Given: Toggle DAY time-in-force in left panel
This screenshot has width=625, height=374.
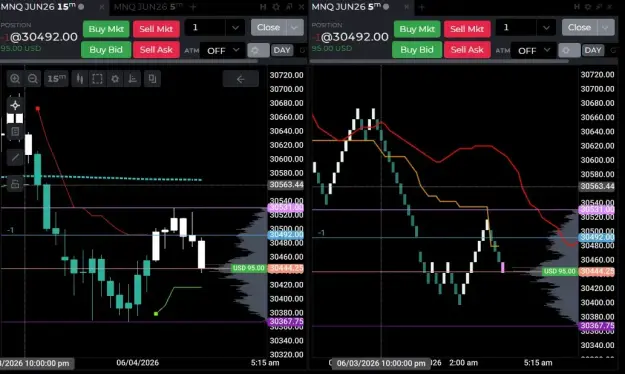Looking at the screenshot, I should pos(282,50).
